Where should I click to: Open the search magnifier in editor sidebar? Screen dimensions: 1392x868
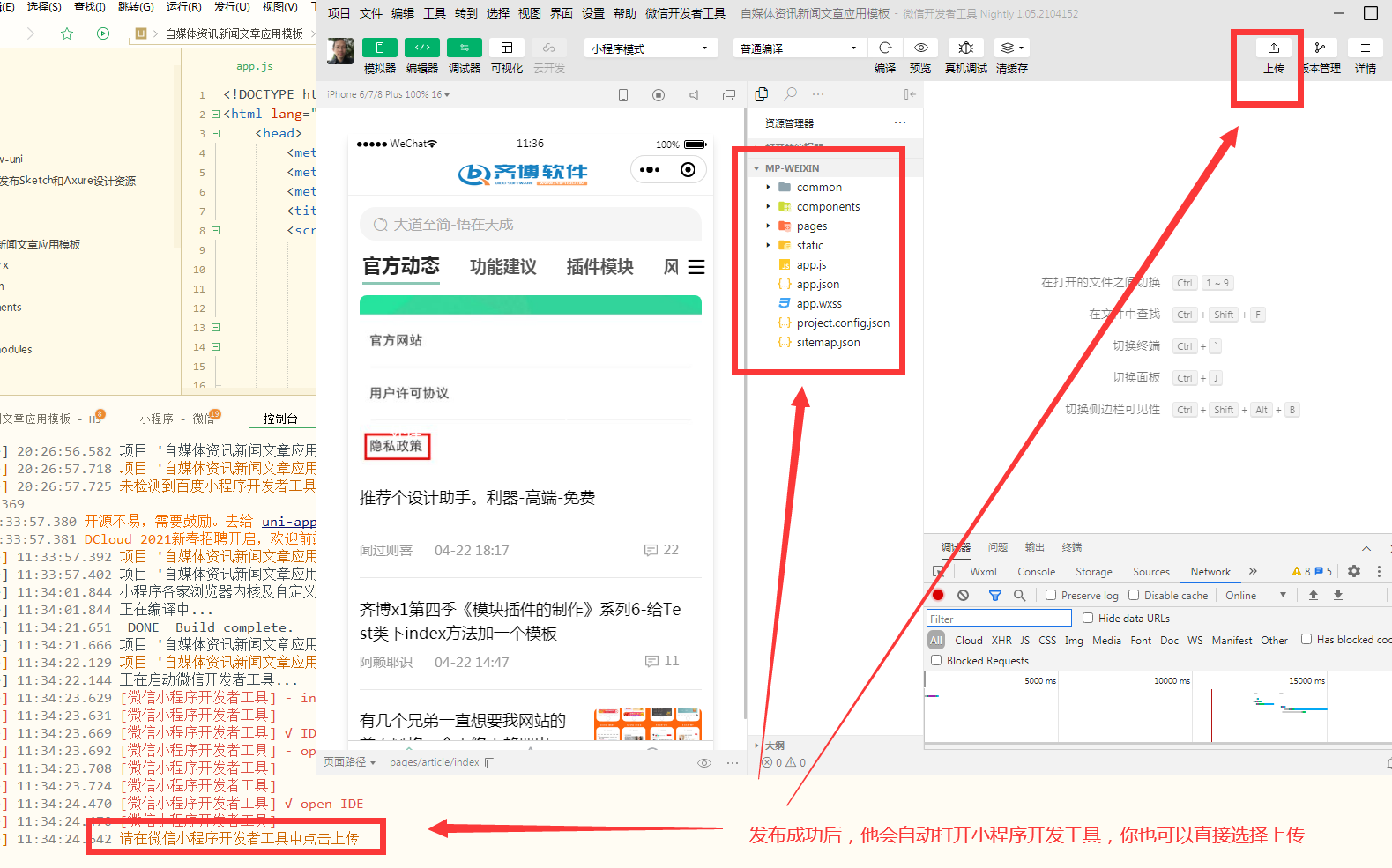pos(791,94)
